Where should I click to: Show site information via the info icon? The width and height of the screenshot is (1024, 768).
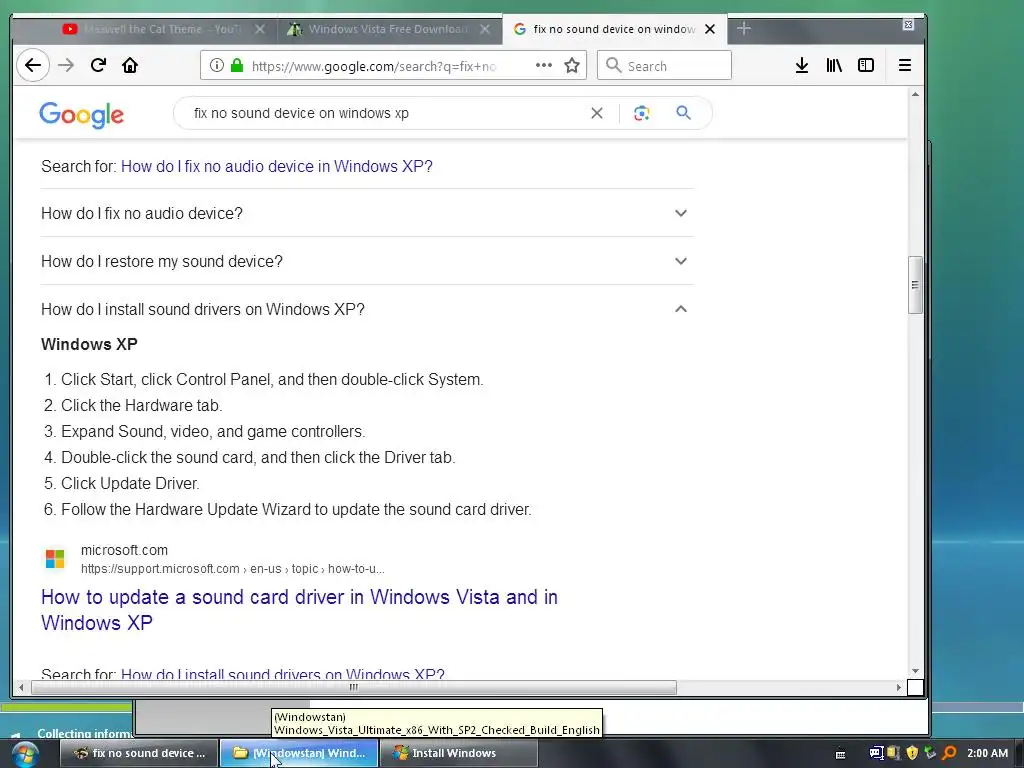217,65
